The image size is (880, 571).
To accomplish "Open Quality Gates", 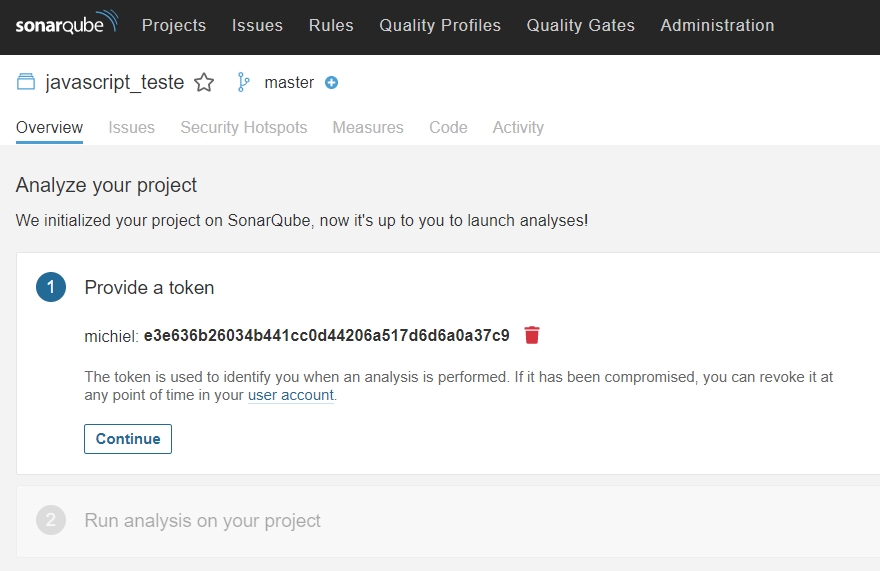I will [580, 25].
